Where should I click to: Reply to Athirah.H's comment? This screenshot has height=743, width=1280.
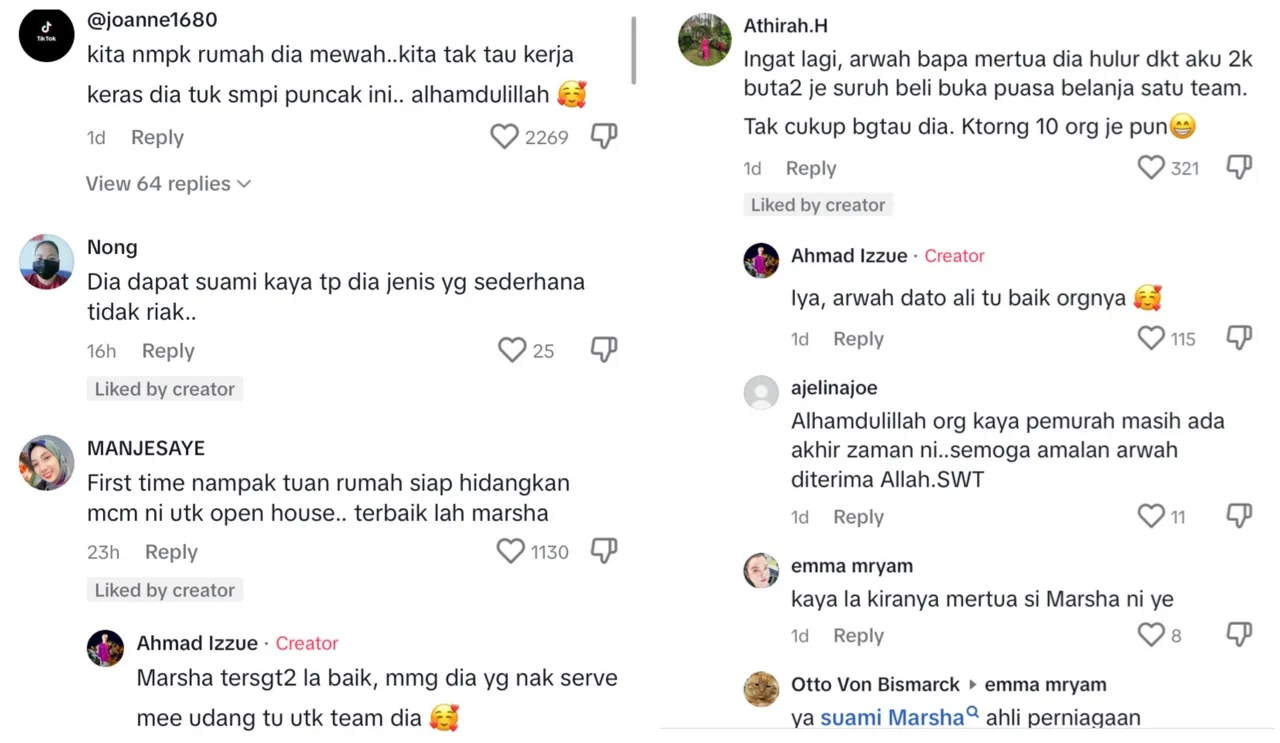tap(811, 169)
